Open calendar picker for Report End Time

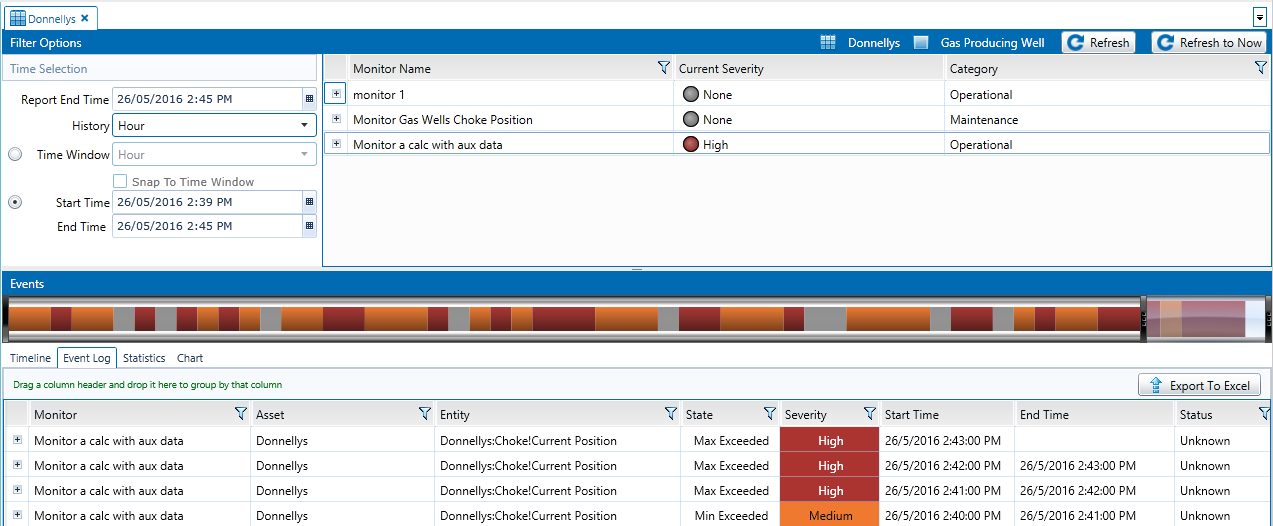coord(309,99)
